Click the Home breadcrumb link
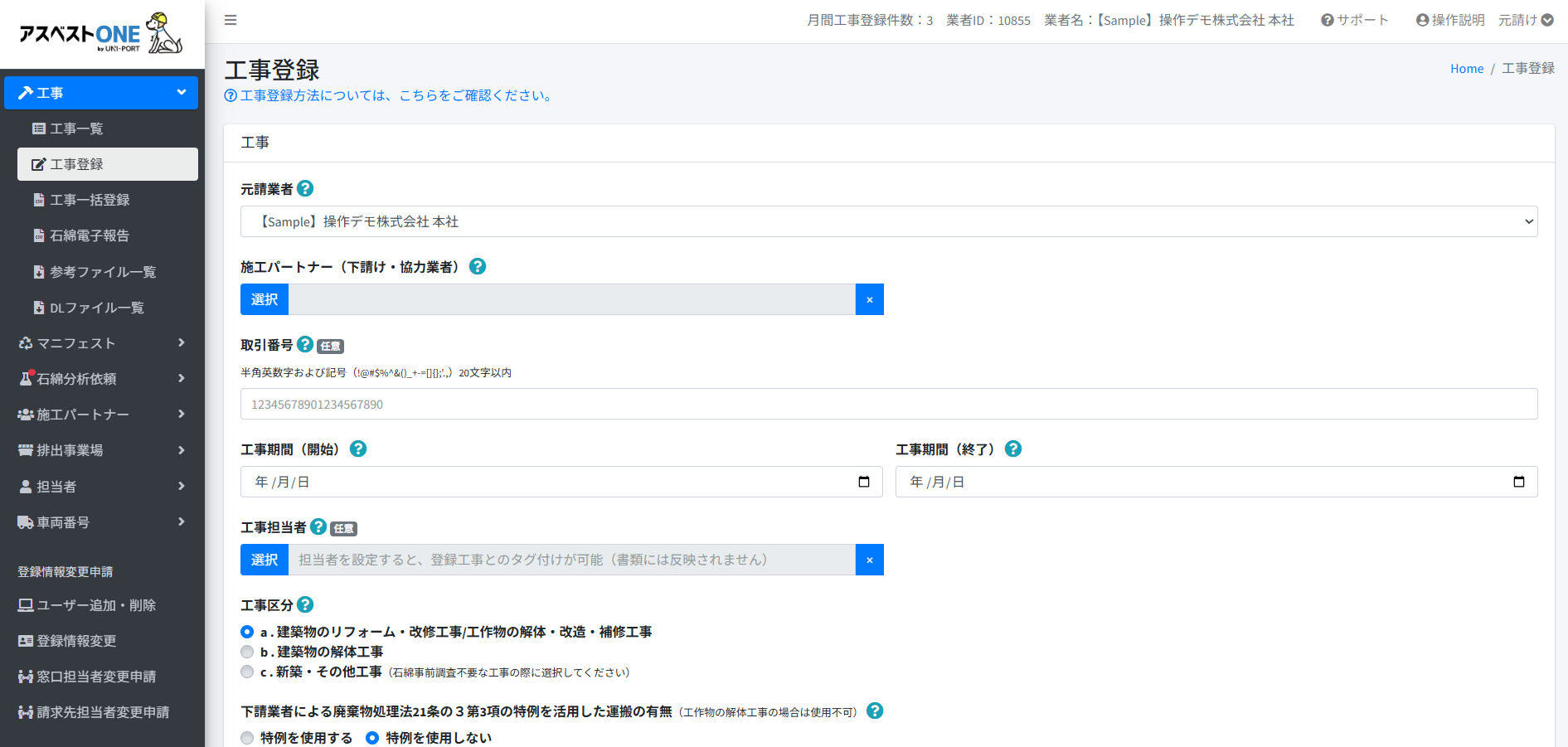1568x747 pixels. coord(1466,69)
